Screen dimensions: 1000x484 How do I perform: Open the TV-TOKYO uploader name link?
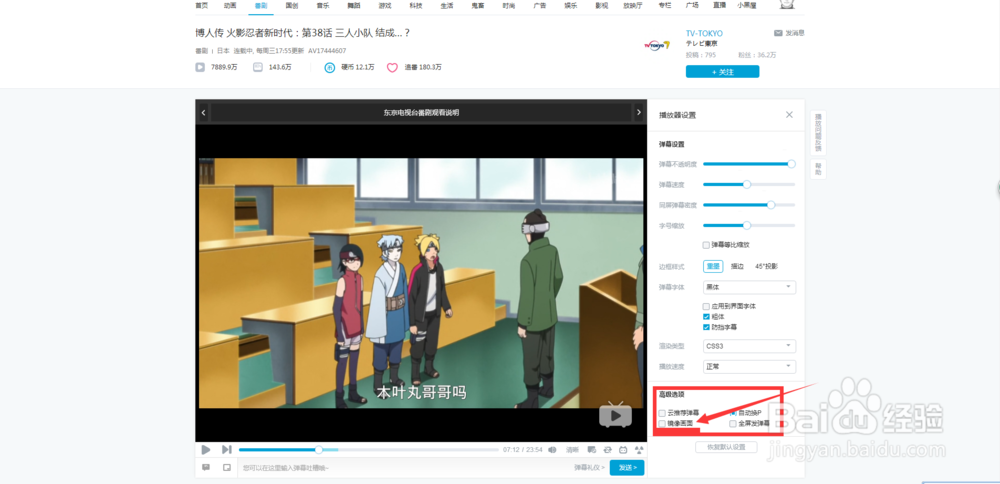point(705,33)
